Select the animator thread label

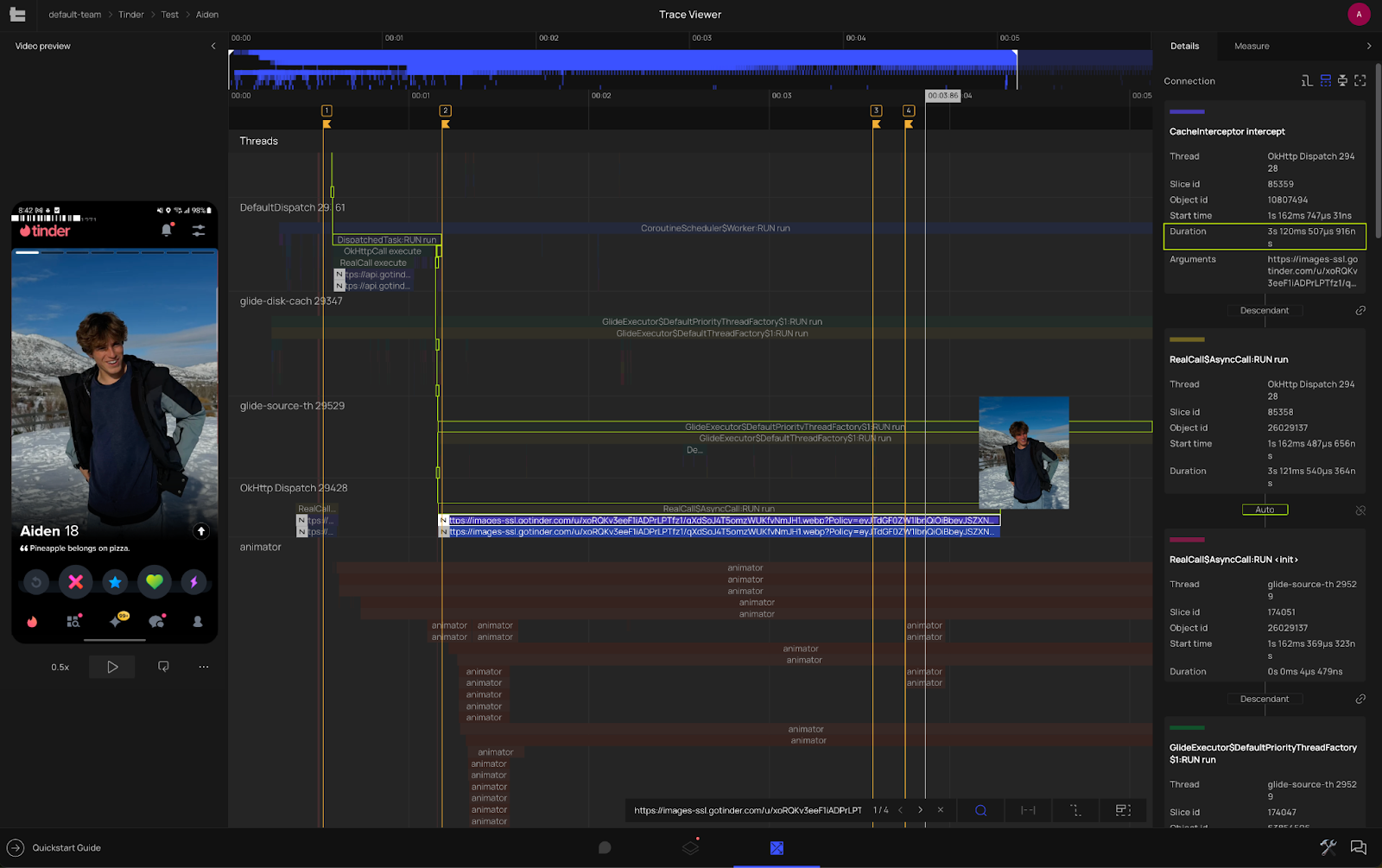coord(261,547)
